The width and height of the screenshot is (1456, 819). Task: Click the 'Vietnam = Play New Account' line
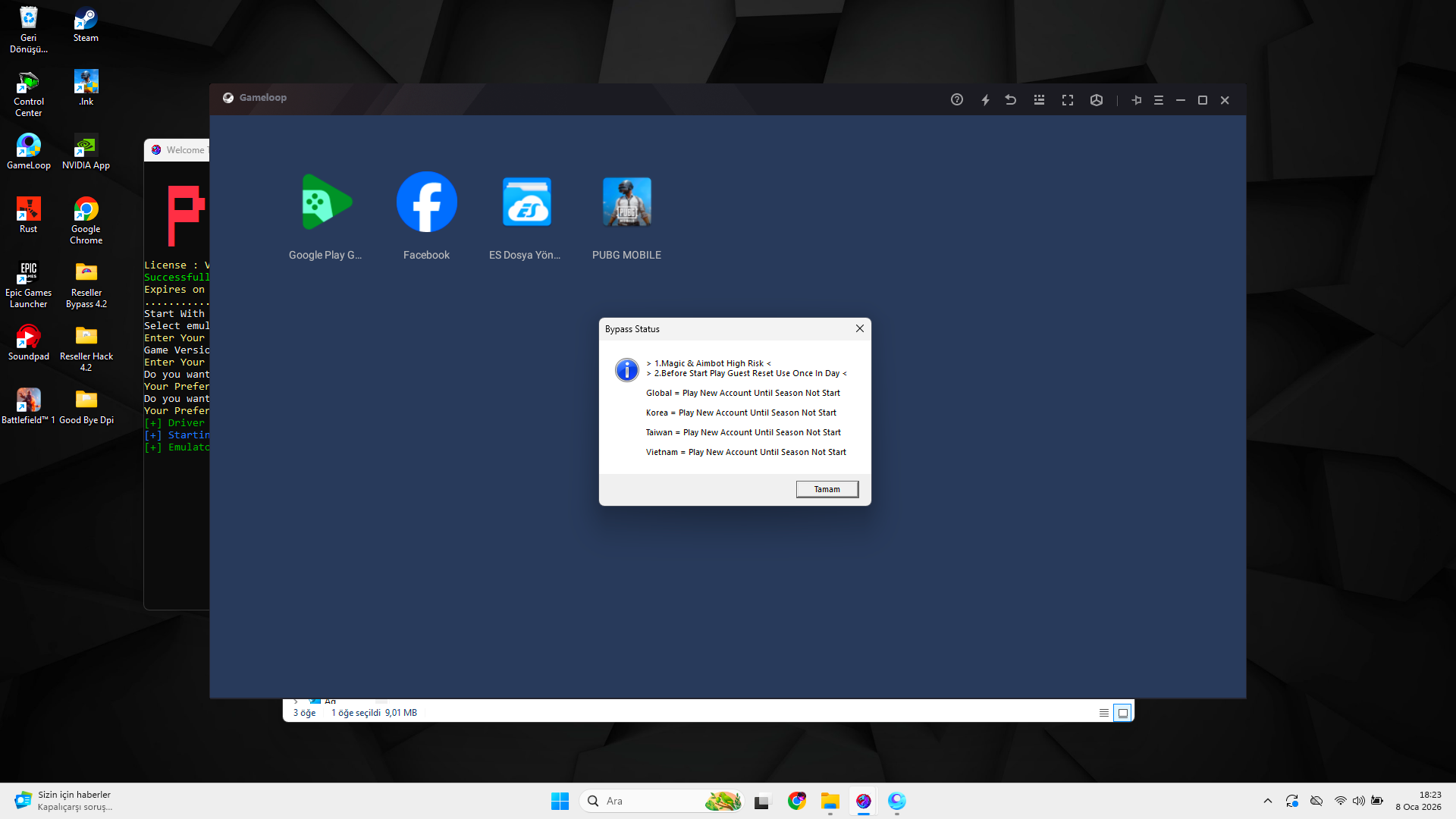(x=746, y=452)
